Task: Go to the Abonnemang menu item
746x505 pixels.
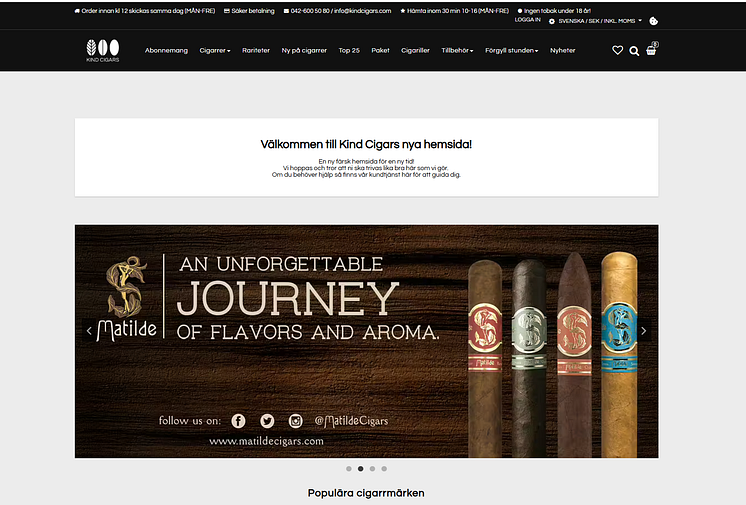Action: click(166, 50)
